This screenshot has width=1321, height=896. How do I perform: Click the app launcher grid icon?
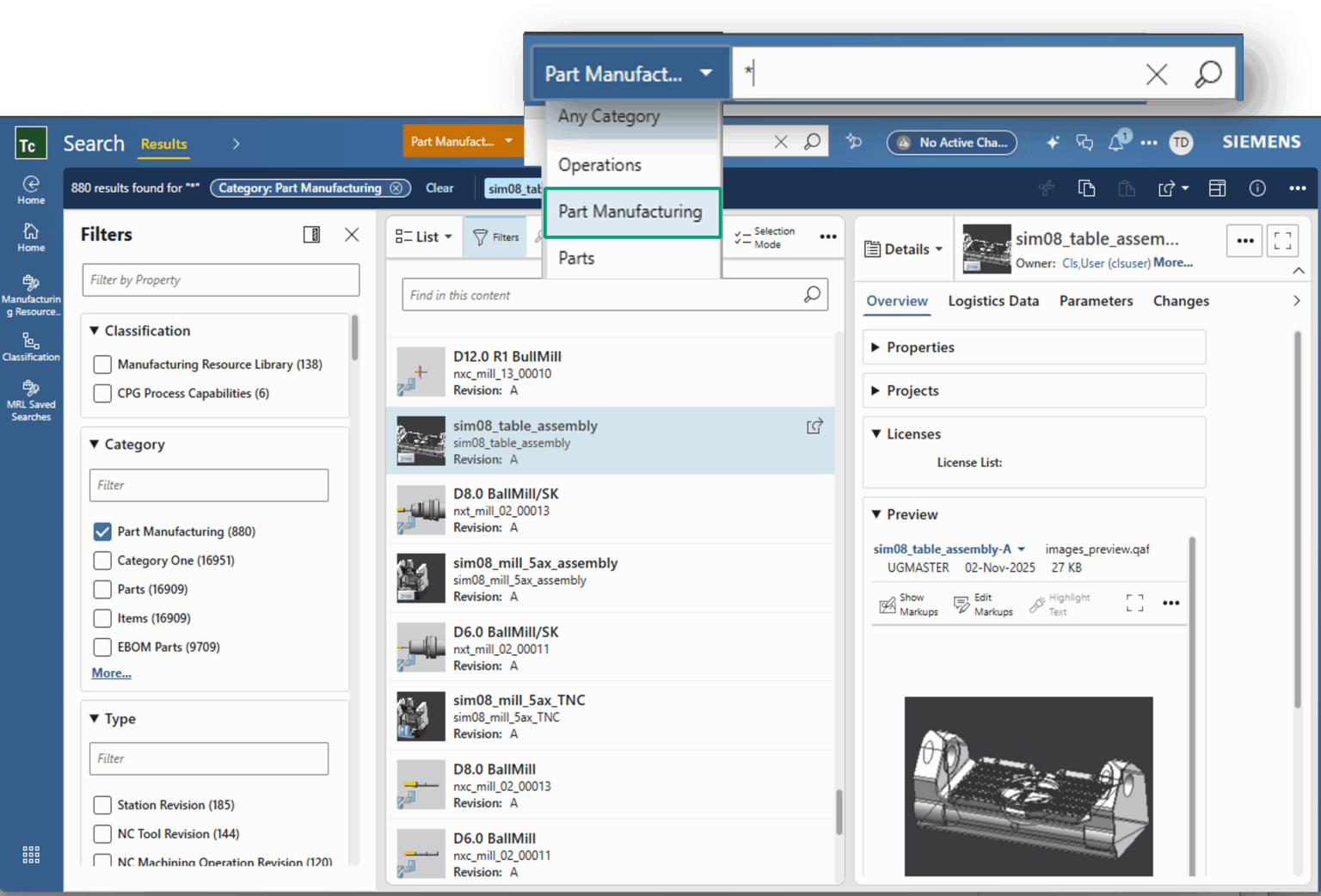(31, 854)
